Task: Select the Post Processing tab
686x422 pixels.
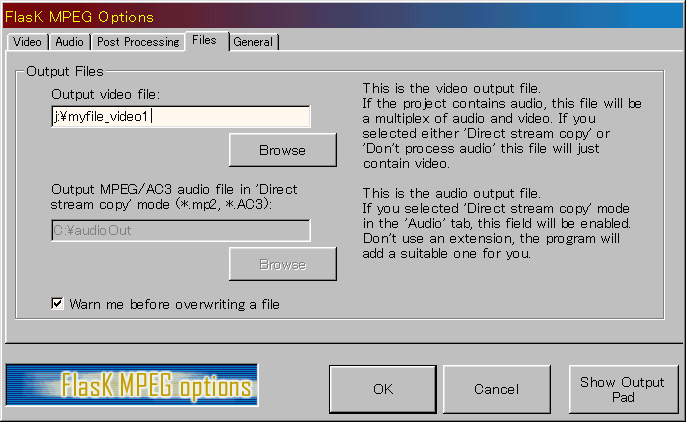Action: tap(138, 42)
